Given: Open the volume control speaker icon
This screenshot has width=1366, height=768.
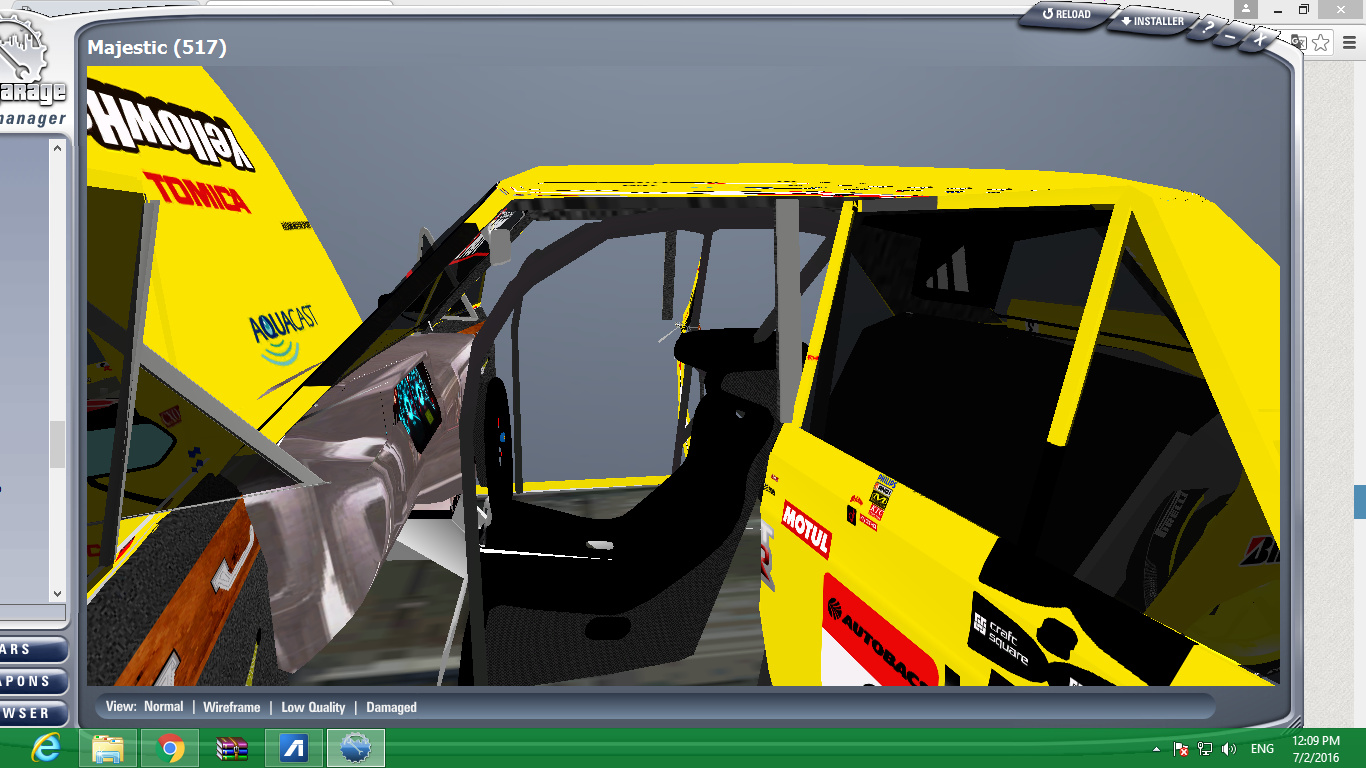Looking at the screenshot, I should pyautogui.click(x=1229, y=749).
